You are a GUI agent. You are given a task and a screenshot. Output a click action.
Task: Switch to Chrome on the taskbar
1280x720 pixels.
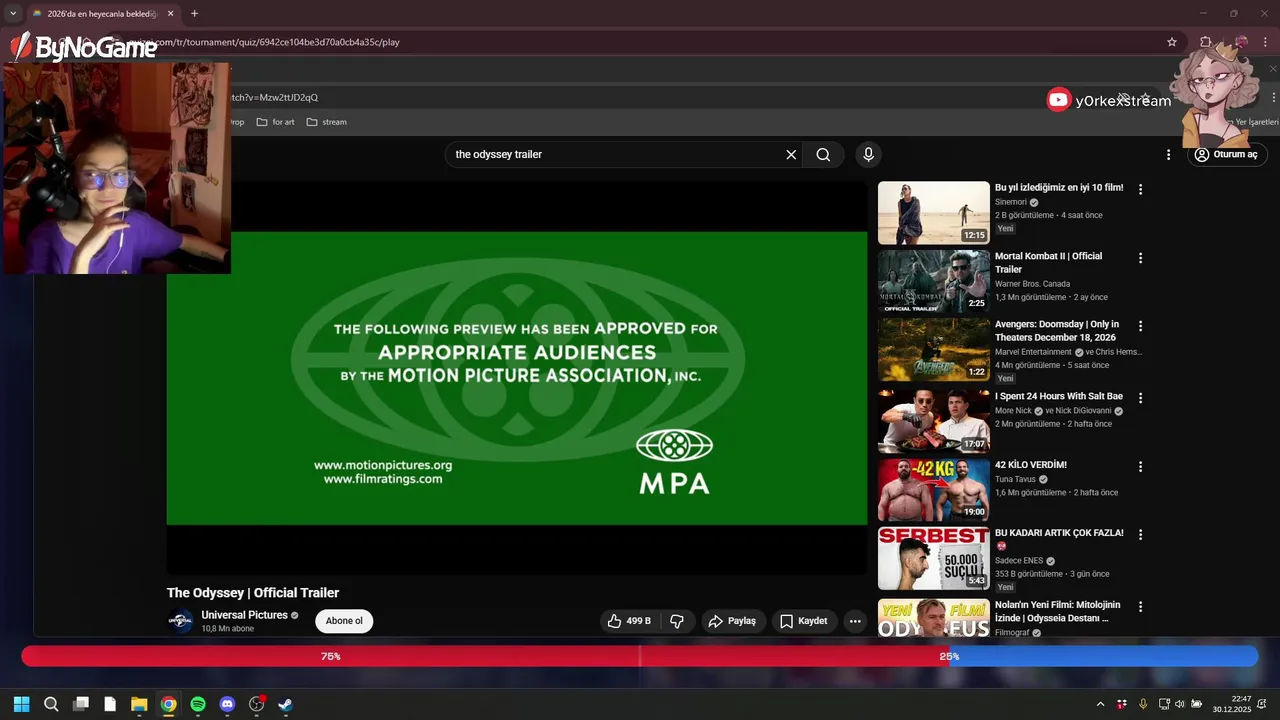tap(168, 704)
